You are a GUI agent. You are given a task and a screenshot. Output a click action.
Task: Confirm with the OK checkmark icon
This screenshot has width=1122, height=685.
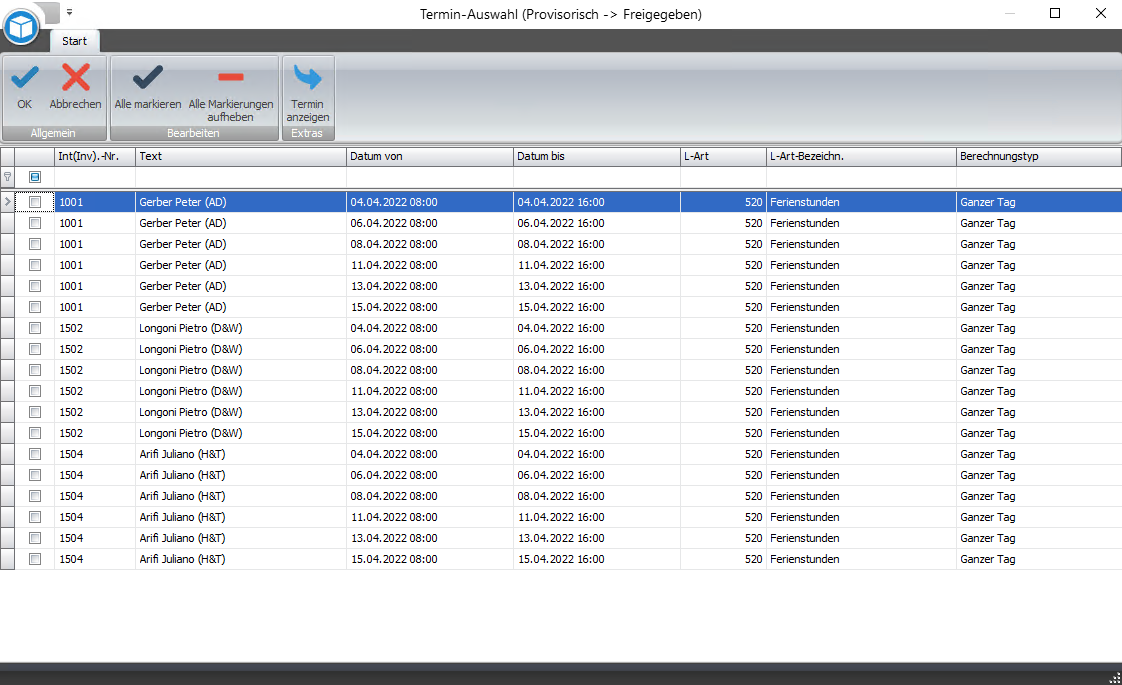point(24,79)
